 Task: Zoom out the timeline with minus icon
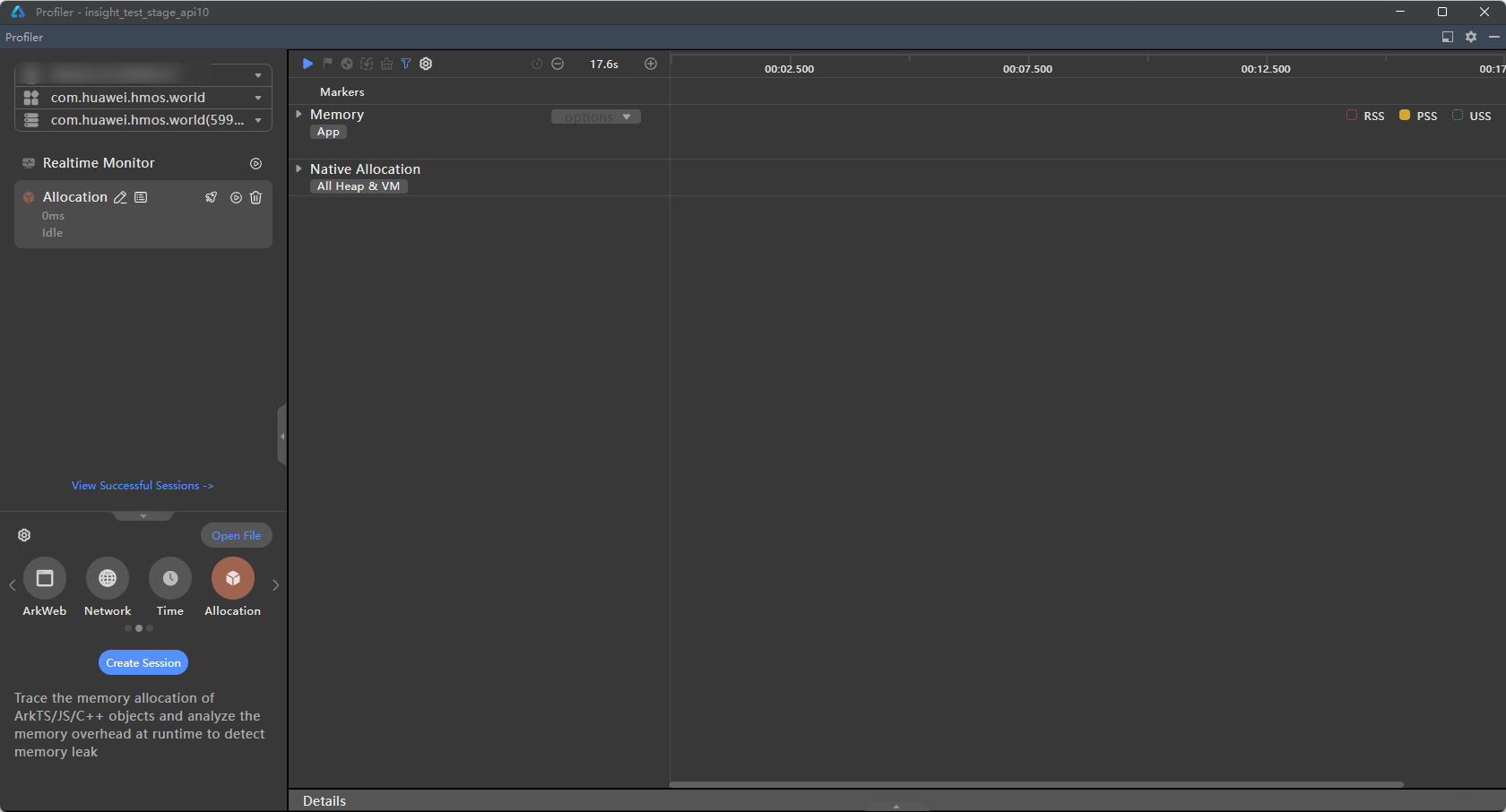tap(558, 64)
